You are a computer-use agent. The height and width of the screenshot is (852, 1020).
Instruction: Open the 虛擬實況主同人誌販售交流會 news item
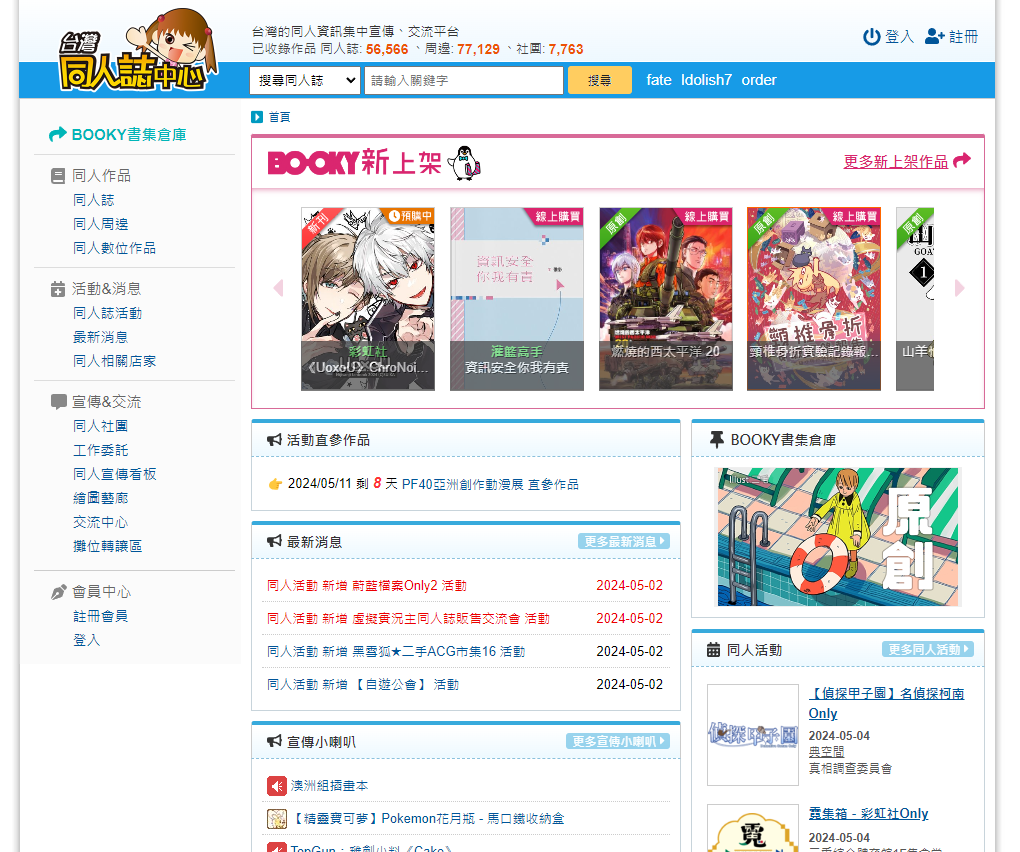point(409,619)
